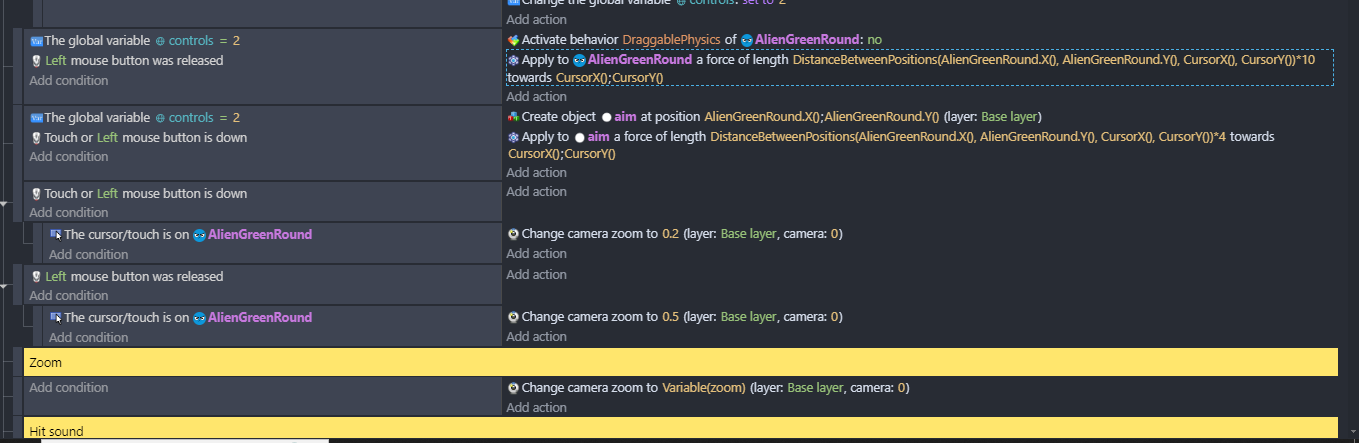Edit the 0.5 camera zoom value
The image size is (1359, 443).
(670, 317)
